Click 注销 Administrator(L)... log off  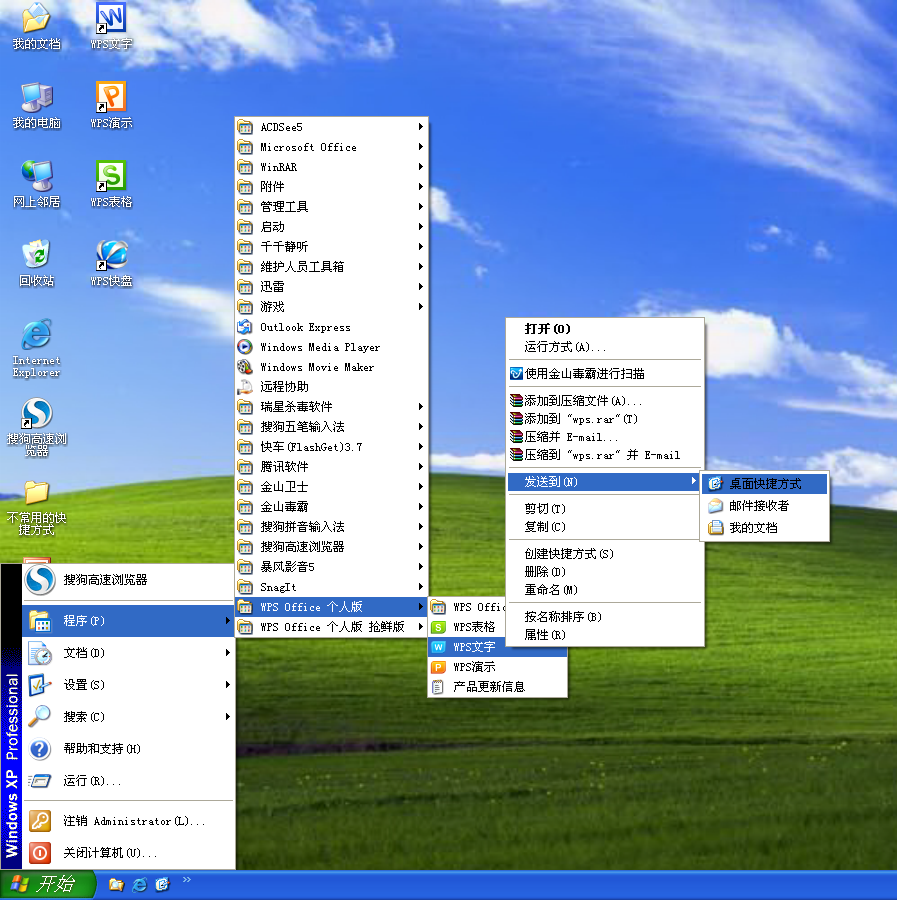[128, 821]
